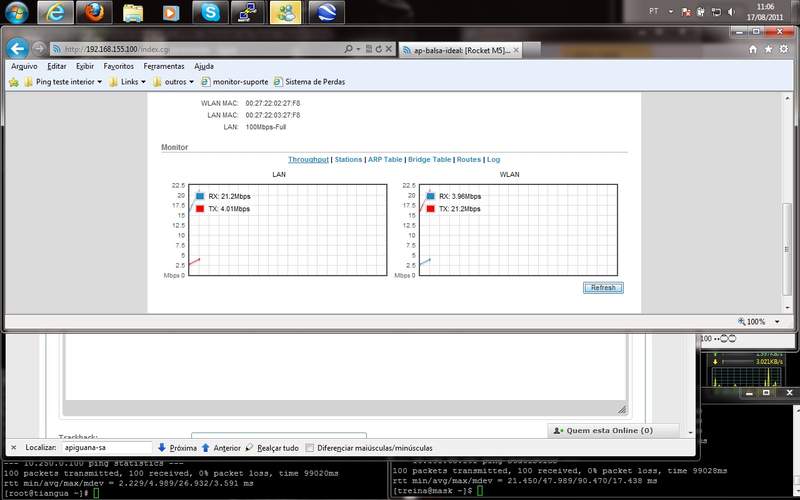This screenshot has width=800, height=500.
Task: Click the Windows Start orb
Action: 17,12
